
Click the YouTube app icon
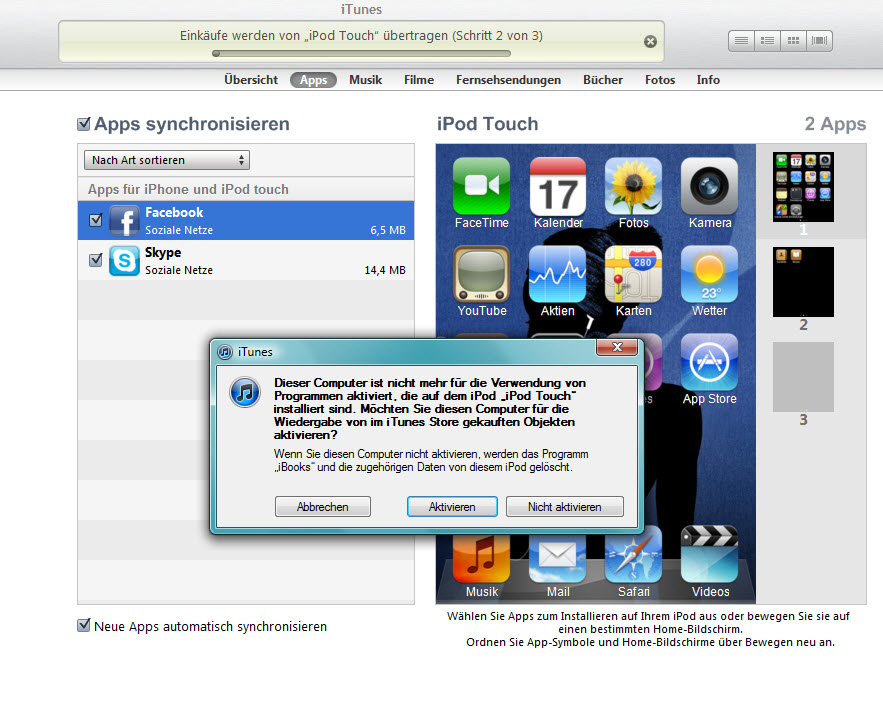click(481, 274)
